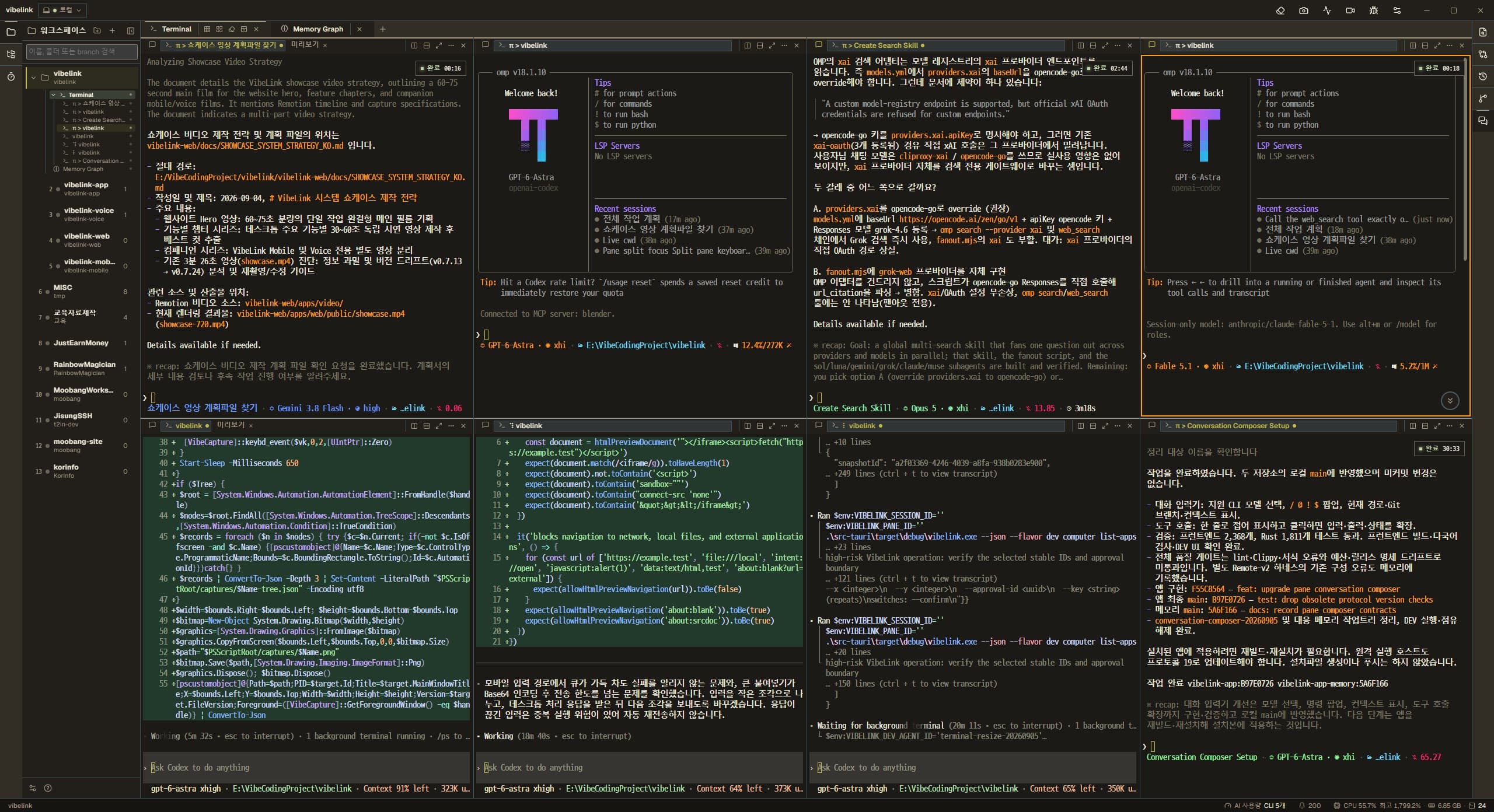Viewport: 1494px width, 812px height.
Task: Open the pull request compare icon in right sidebar
Action: pos(1483,54)
